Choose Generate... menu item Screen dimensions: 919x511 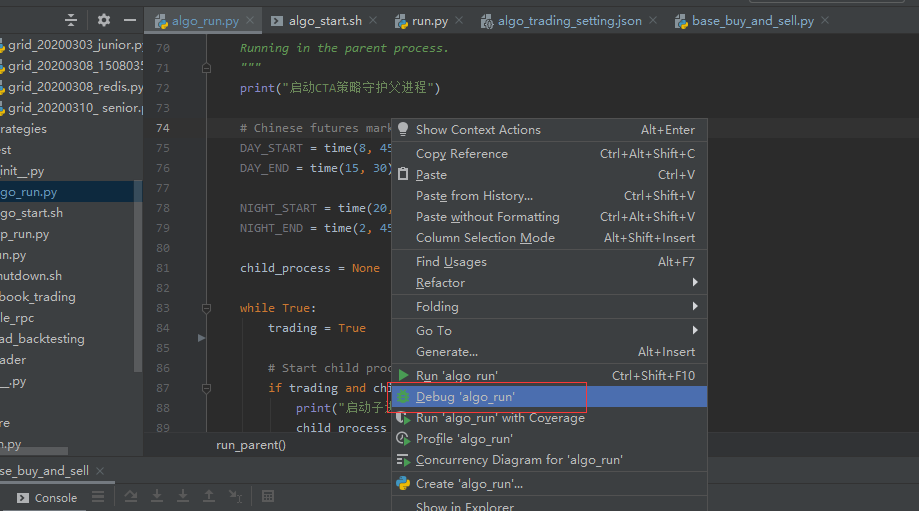pyautogui.click(x=549, y=352)
